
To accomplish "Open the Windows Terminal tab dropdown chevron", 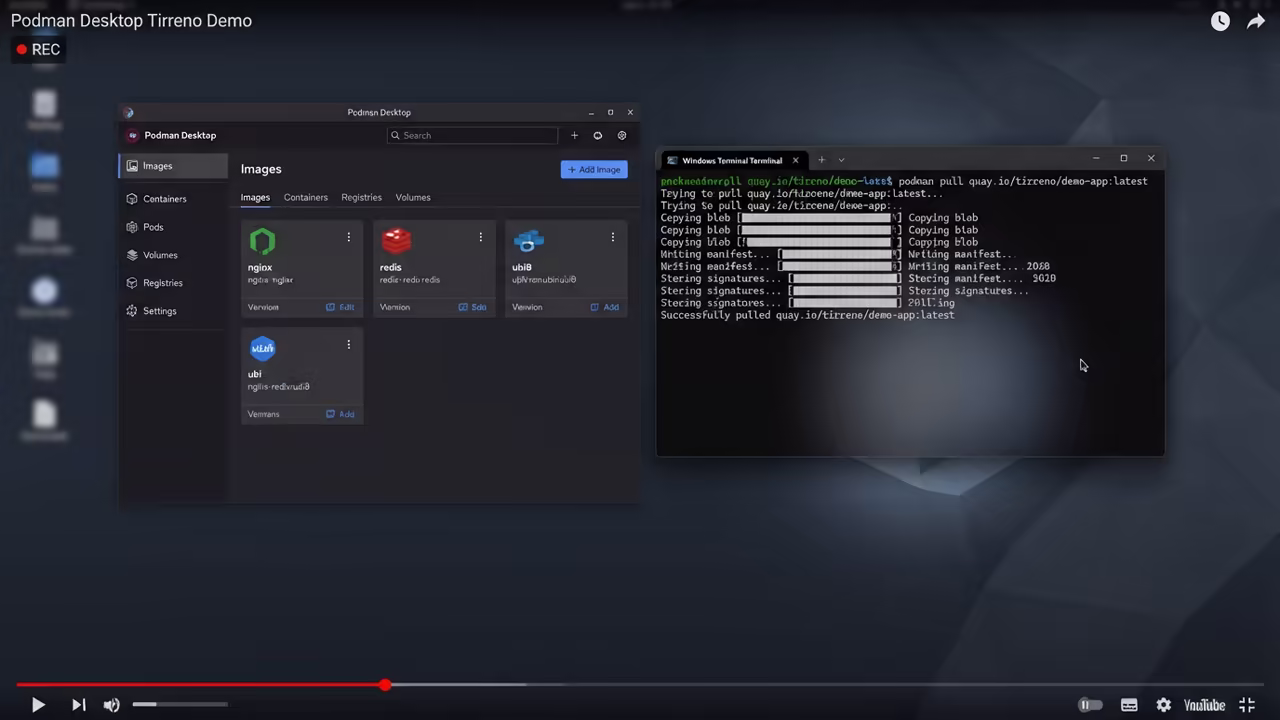I will click(x=841, y=160).
